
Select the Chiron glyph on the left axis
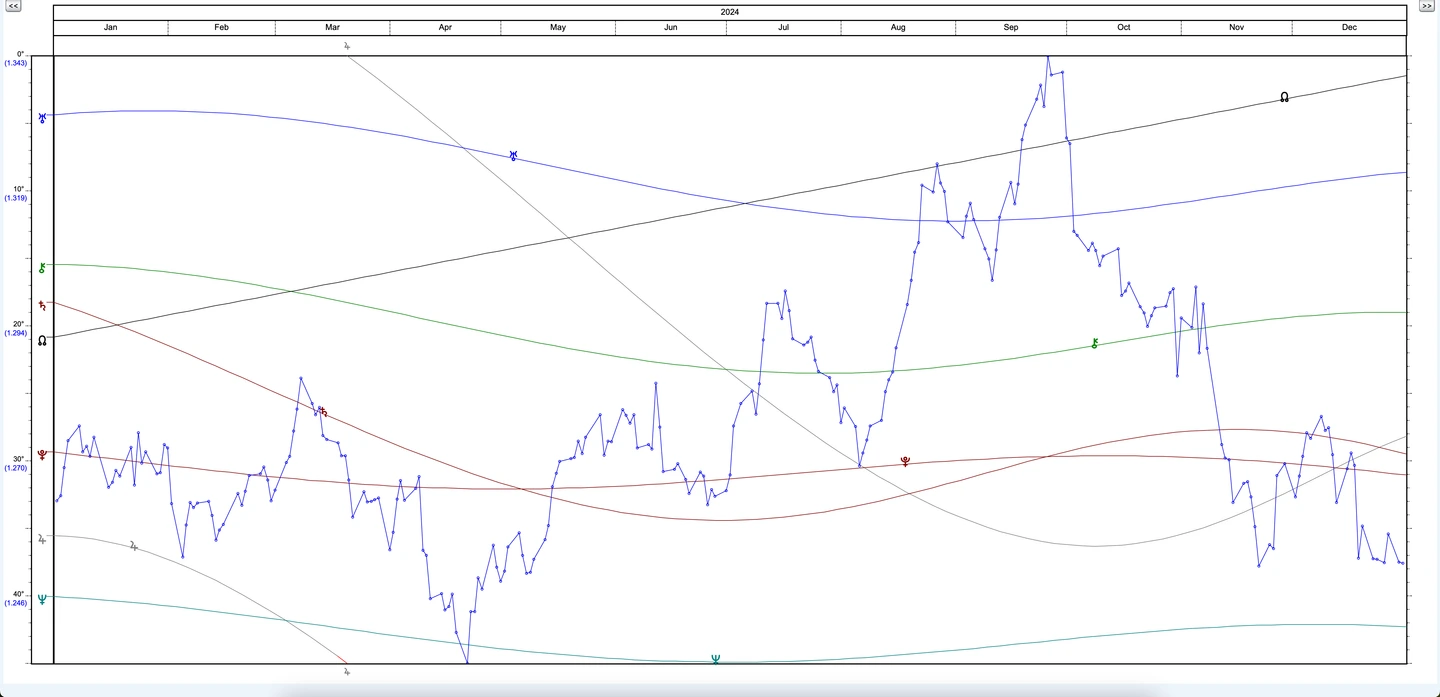[42, 267]
